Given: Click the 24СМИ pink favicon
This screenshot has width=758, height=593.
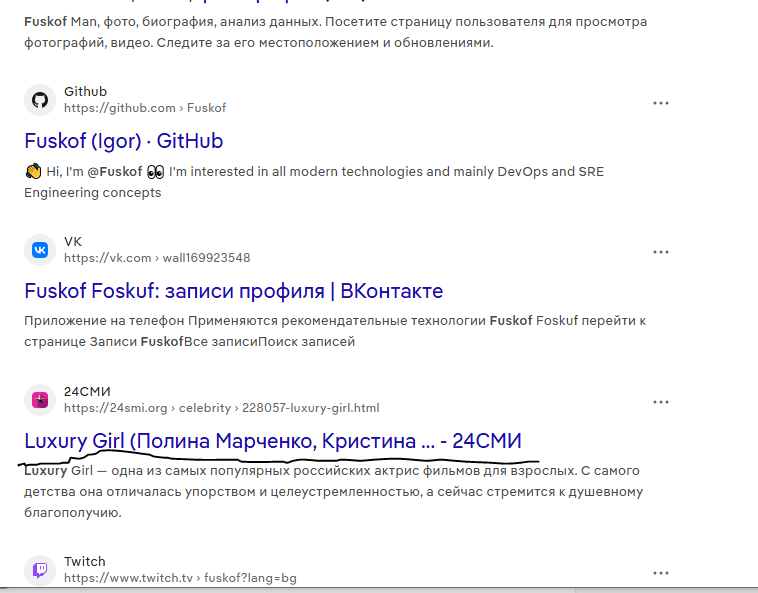Looking at the screenshot, I should (40, 400).
